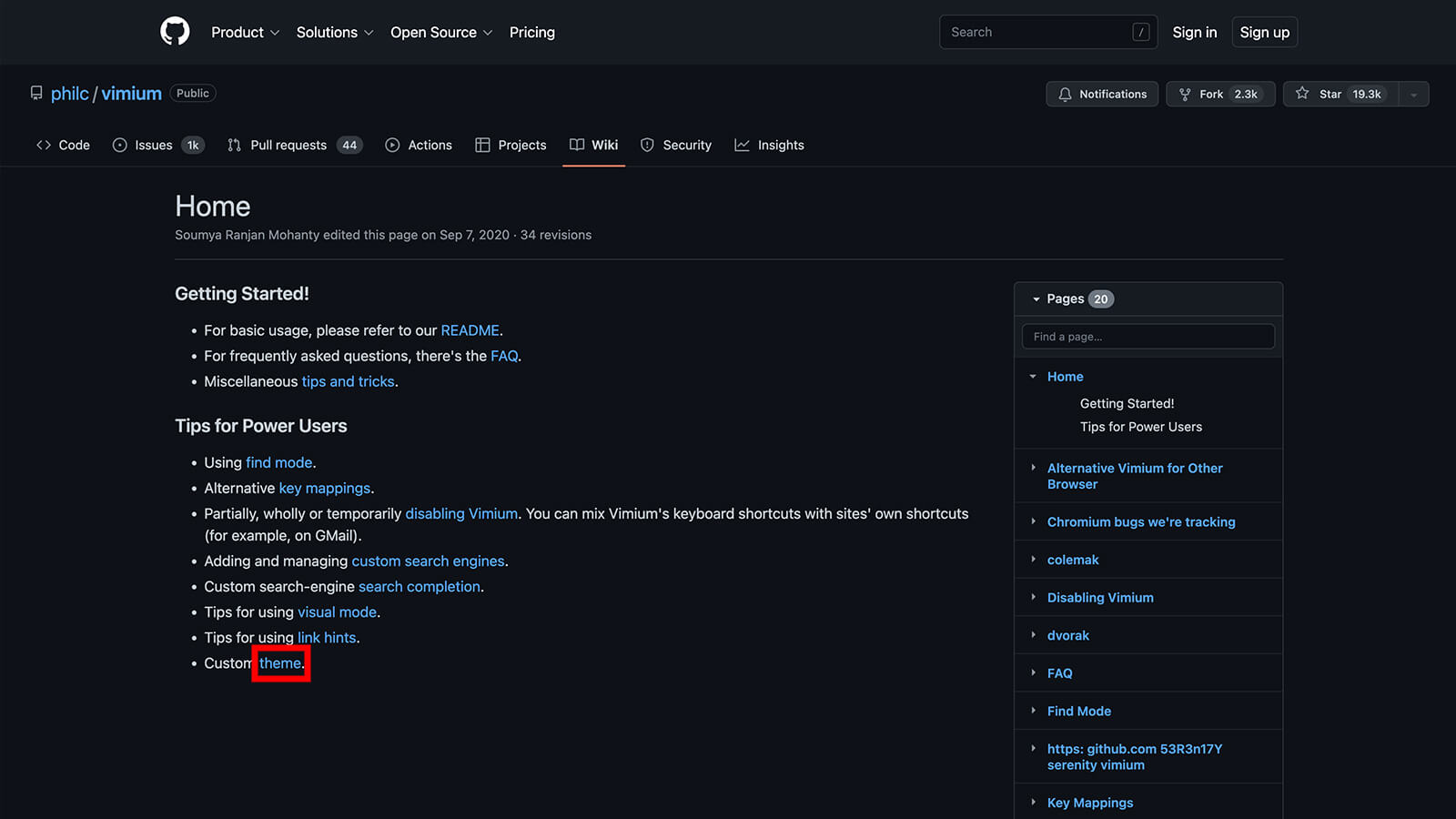The height and width of the screenshot is (819, 1456).
Task: Open the vimium repository link
Action: point(131,94)
